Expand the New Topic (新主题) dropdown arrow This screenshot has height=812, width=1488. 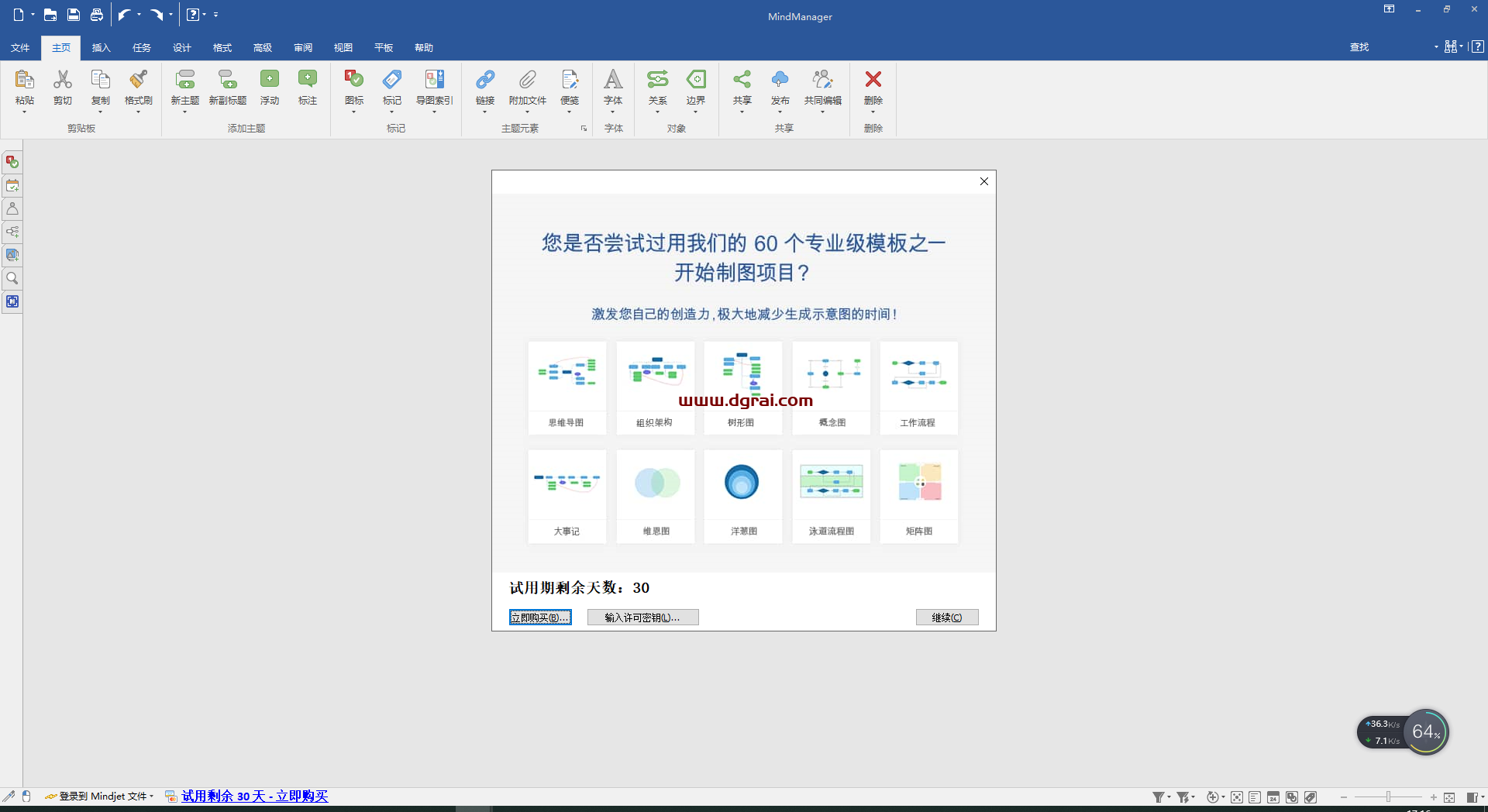coord(185,112)
